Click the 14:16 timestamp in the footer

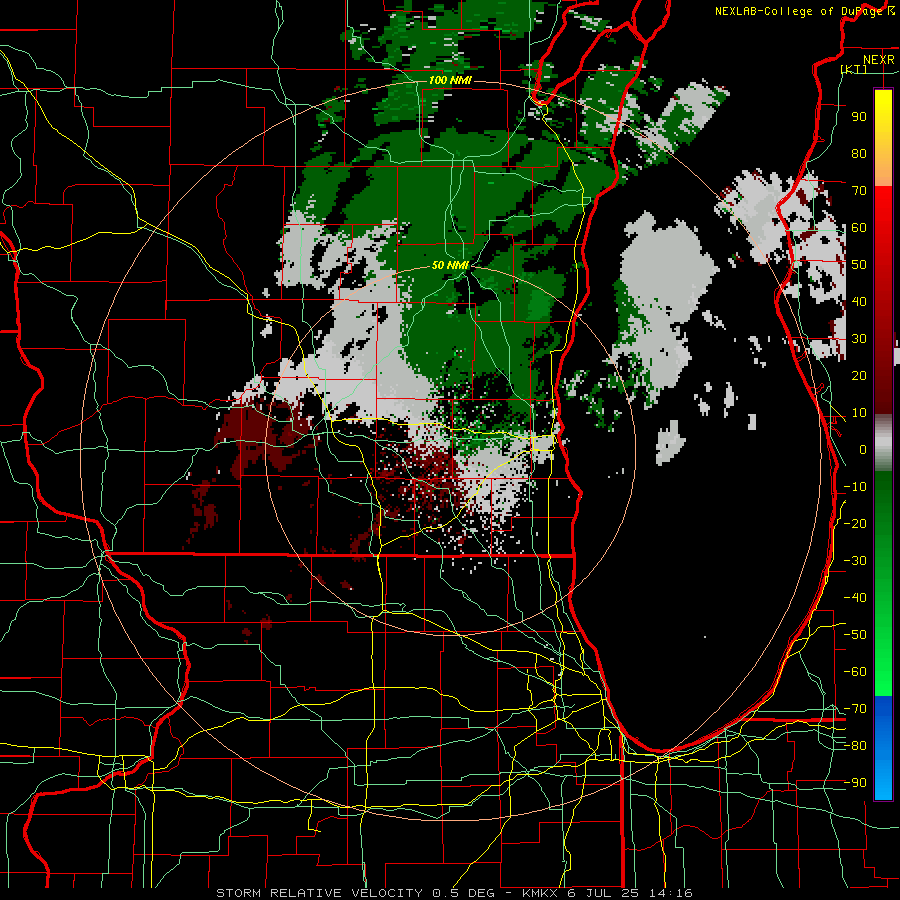point(670,893)
